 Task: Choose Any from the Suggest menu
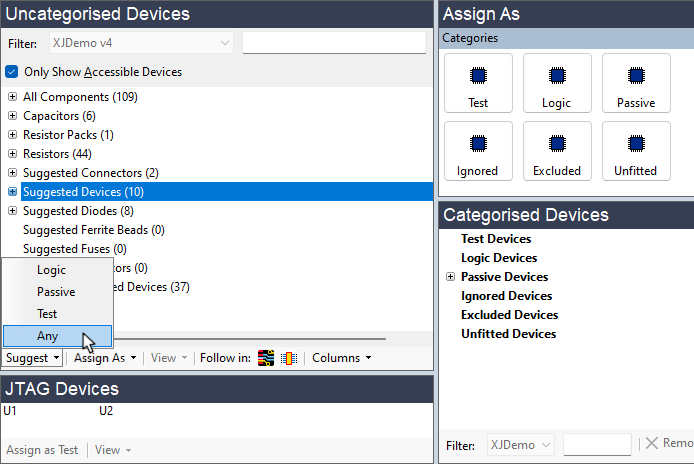[x=48, y=336]
